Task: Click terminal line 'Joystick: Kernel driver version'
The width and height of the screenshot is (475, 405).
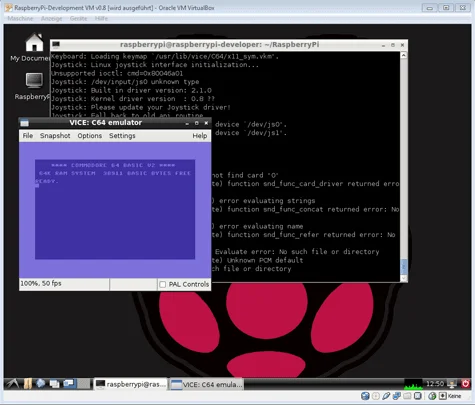Action: 133,99
